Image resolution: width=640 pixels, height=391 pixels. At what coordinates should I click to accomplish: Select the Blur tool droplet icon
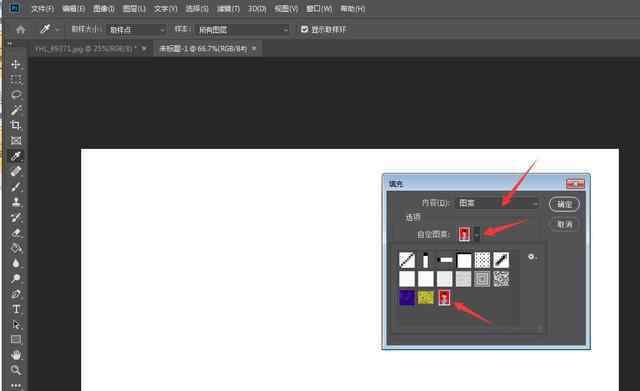(16, 263)
